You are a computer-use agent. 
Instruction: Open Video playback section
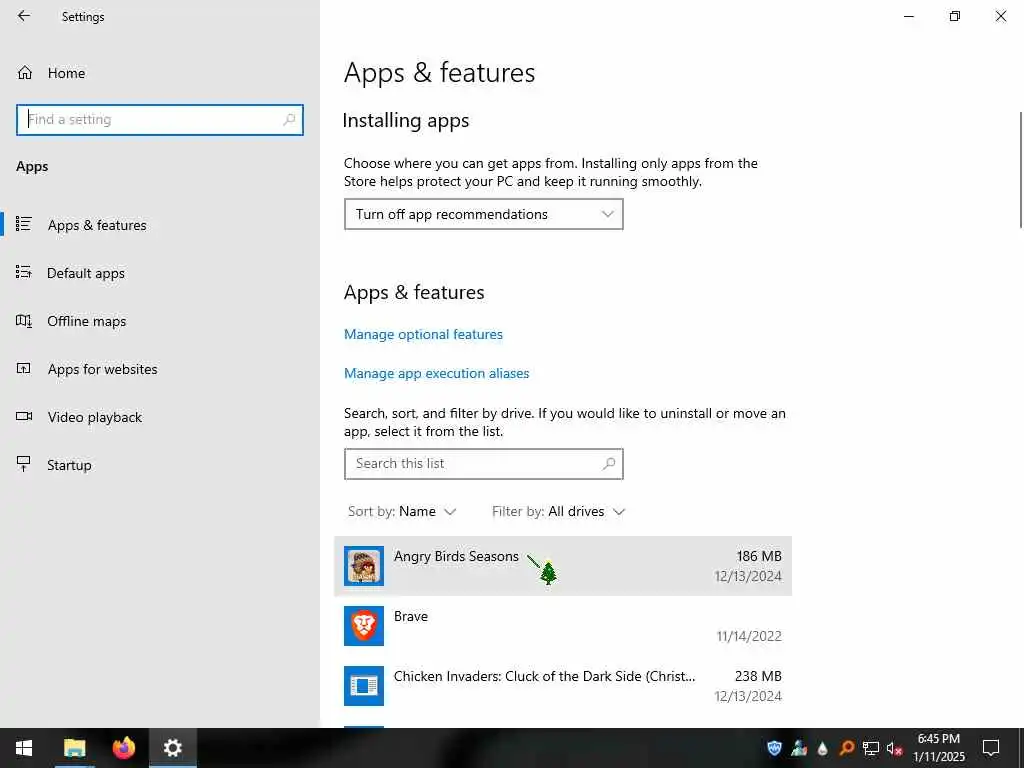tap(159, 417)
